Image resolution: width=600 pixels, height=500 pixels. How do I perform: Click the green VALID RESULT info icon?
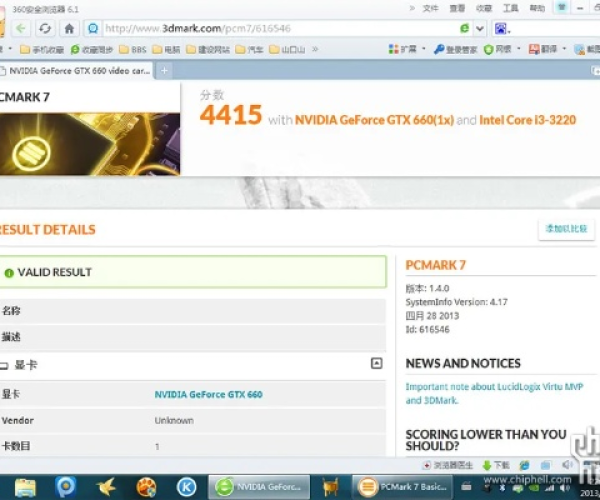click(9, 273)
